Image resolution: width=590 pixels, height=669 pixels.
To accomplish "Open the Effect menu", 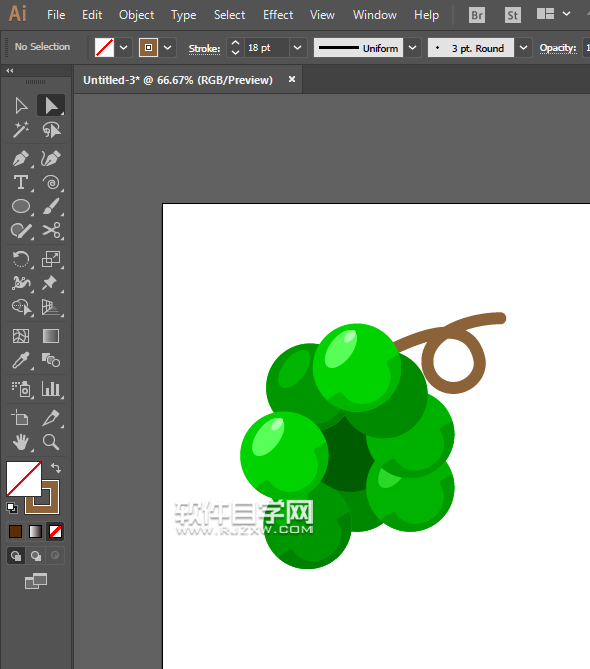I will 278,15.
